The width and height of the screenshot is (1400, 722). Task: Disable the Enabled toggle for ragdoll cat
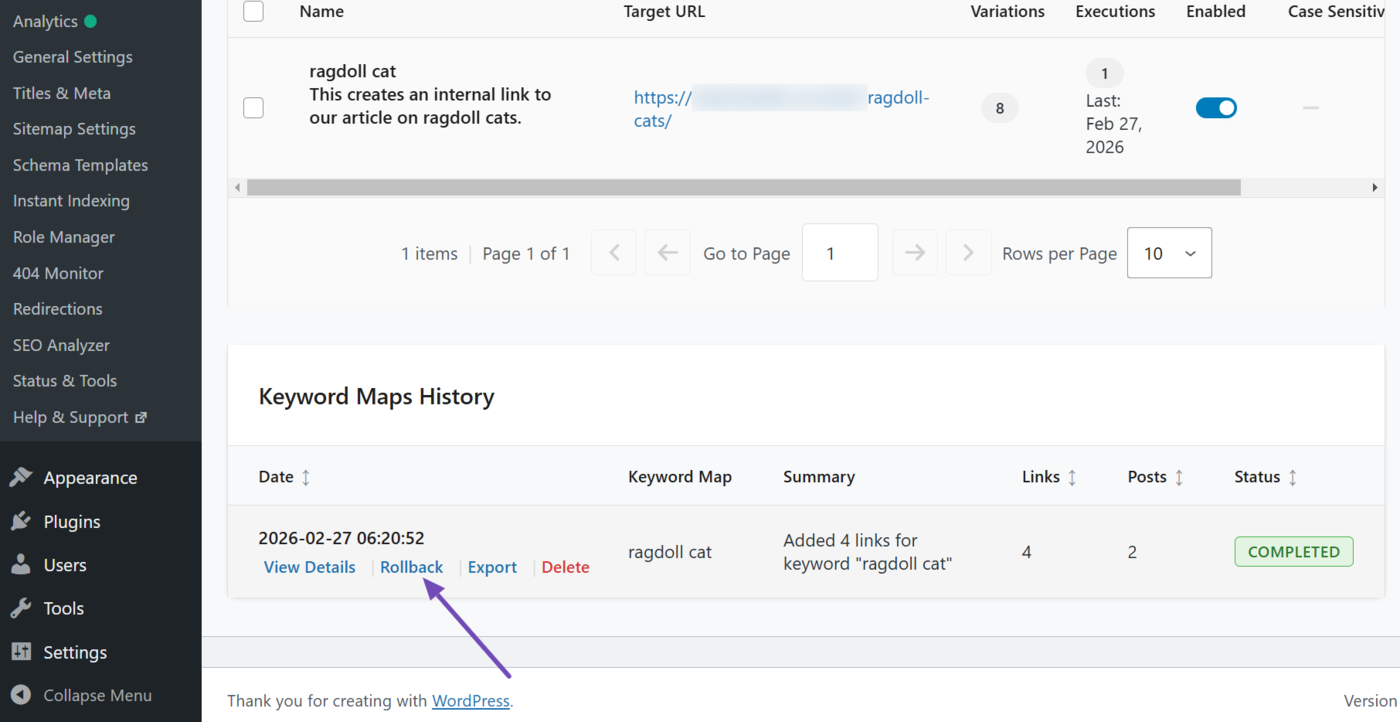click(x=1216, y=107)
